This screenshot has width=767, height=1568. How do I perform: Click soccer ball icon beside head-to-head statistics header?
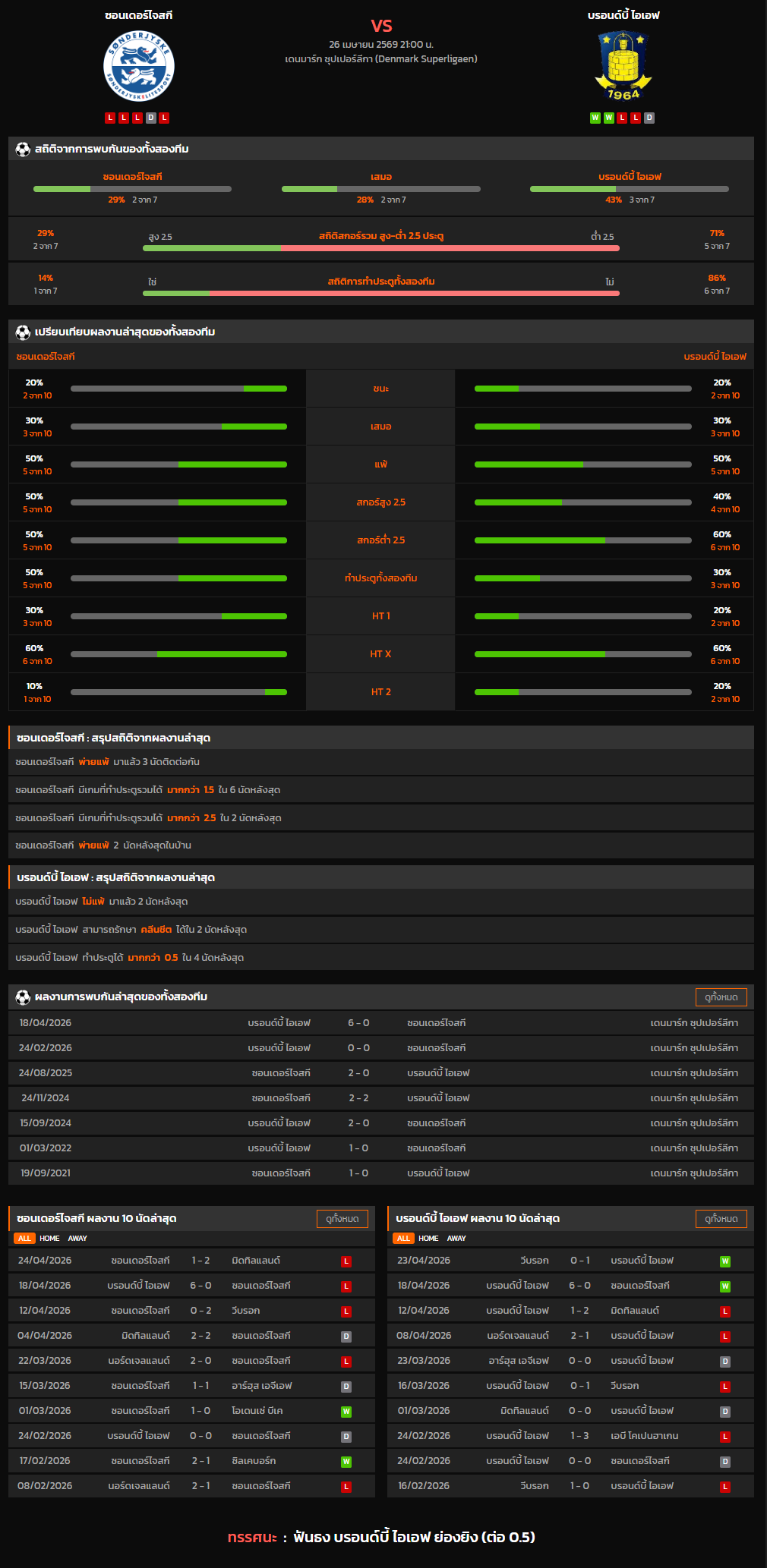click(x=23, y=150)
